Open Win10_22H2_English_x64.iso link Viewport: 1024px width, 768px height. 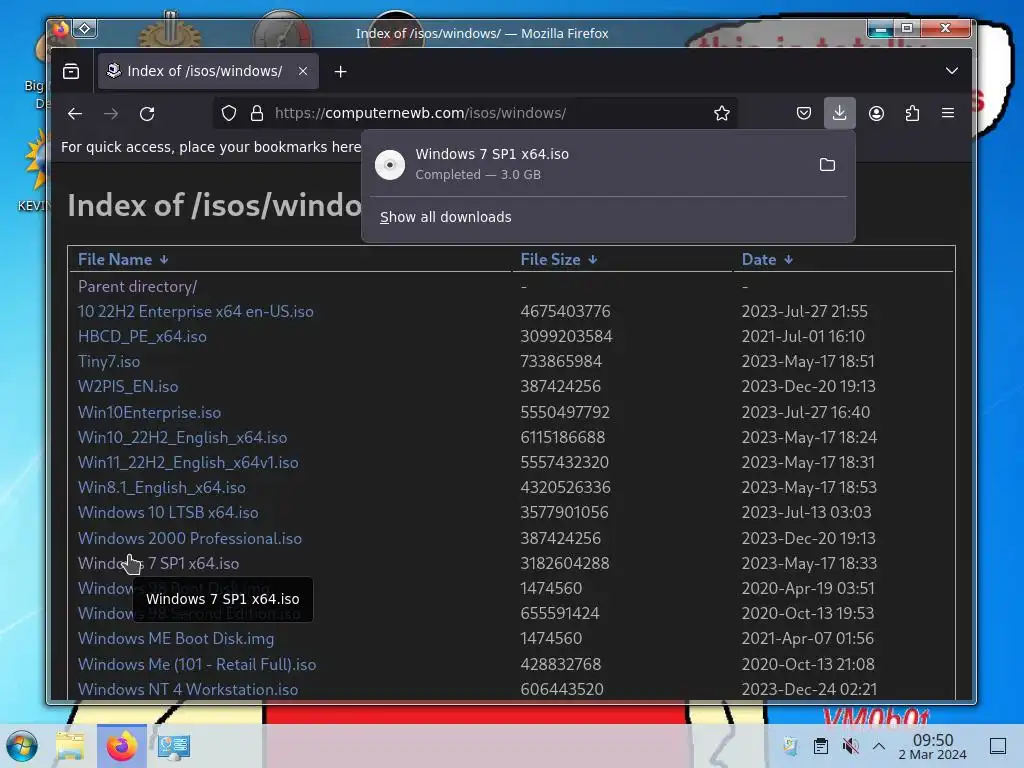click(x=182, y=438)
